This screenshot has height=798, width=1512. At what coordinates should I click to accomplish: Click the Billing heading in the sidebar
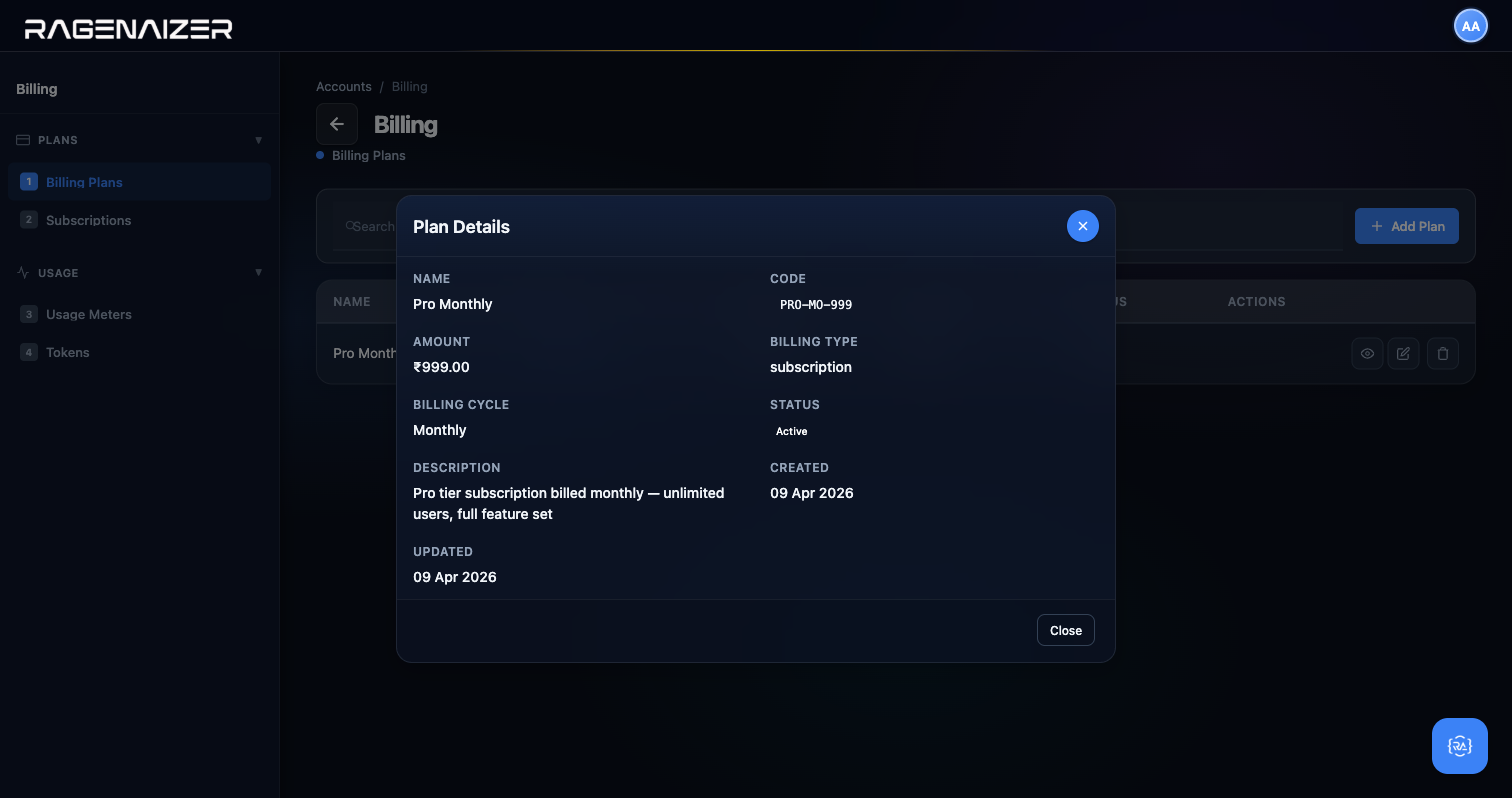pyautogui.click(x=37, y=89)
